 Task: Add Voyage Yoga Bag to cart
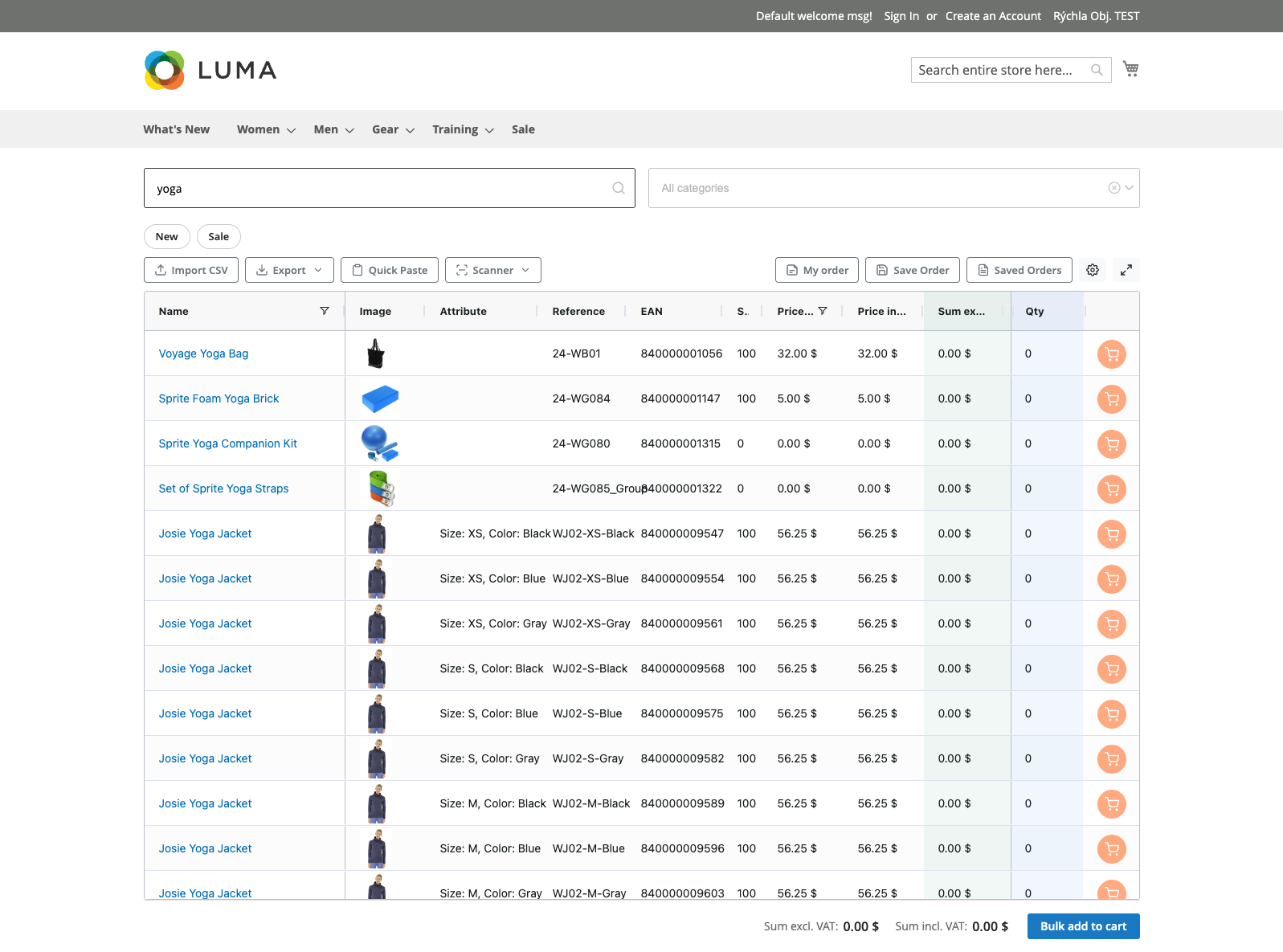pyautogui.click(x=1112, y=353)
